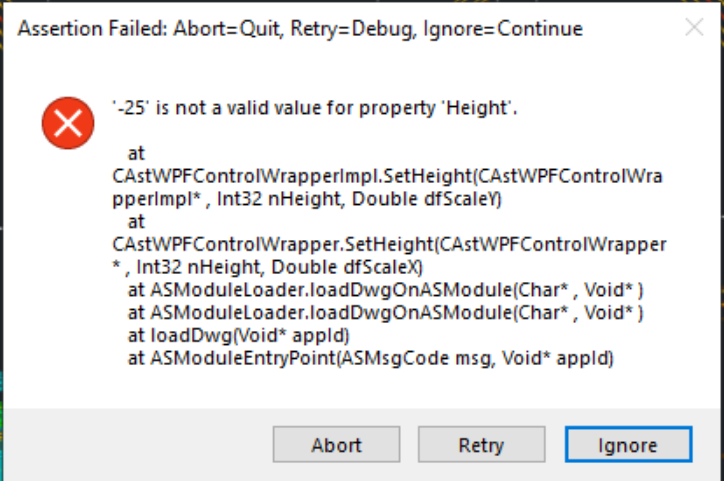Image resolution: width=724 pixels, height=481 pixels.
Task: Click the Abort button to quit
Action: (x=336, y=445)
